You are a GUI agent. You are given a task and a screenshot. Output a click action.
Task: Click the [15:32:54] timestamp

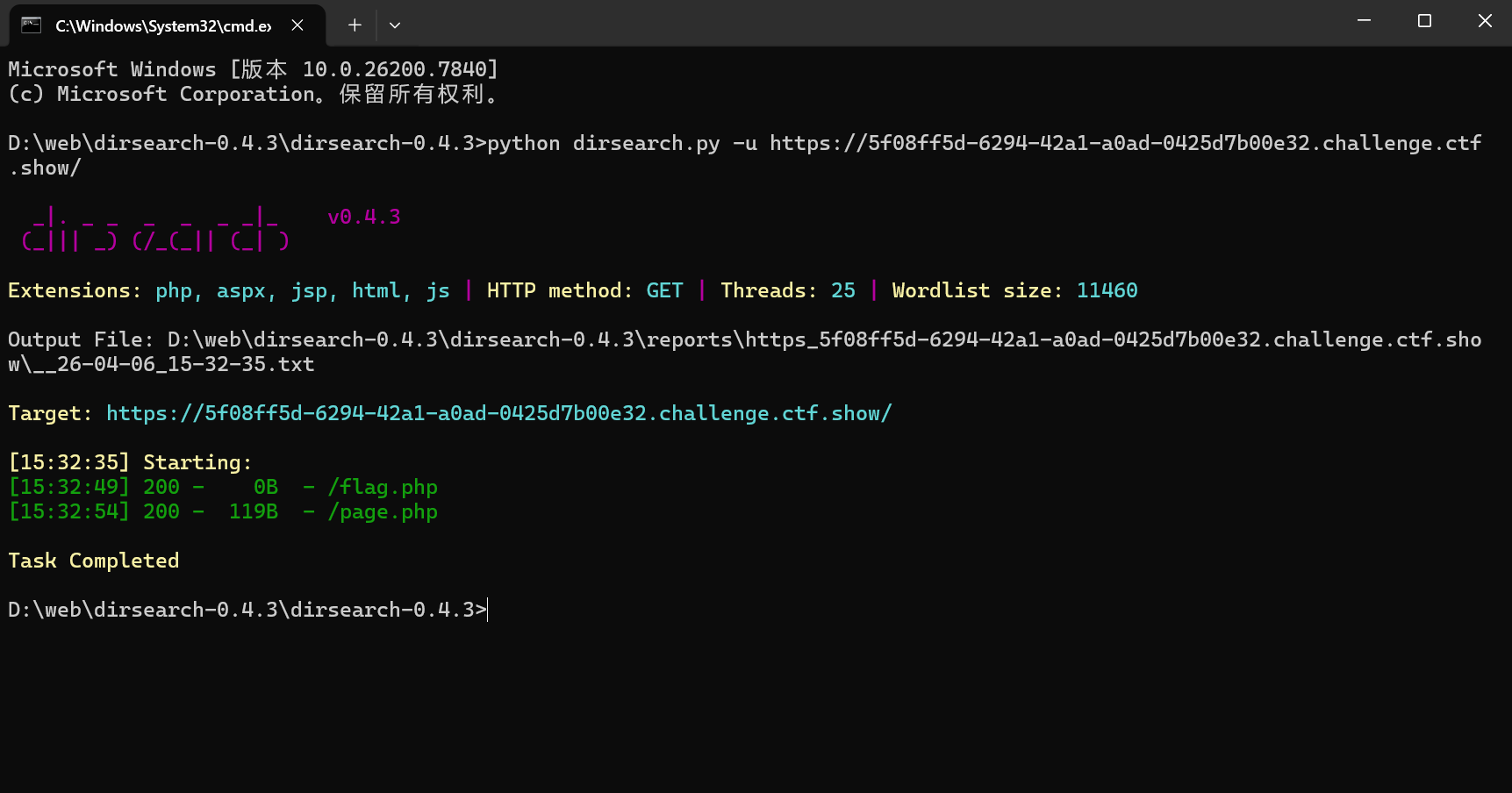pos(68,511)
